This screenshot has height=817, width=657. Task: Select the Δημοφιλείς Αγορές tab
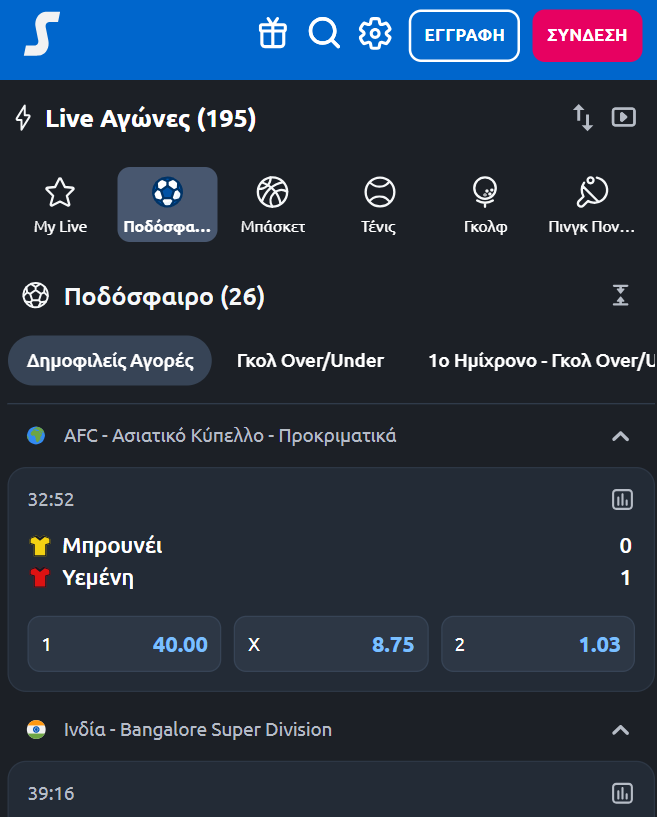(x=110, y=360)
